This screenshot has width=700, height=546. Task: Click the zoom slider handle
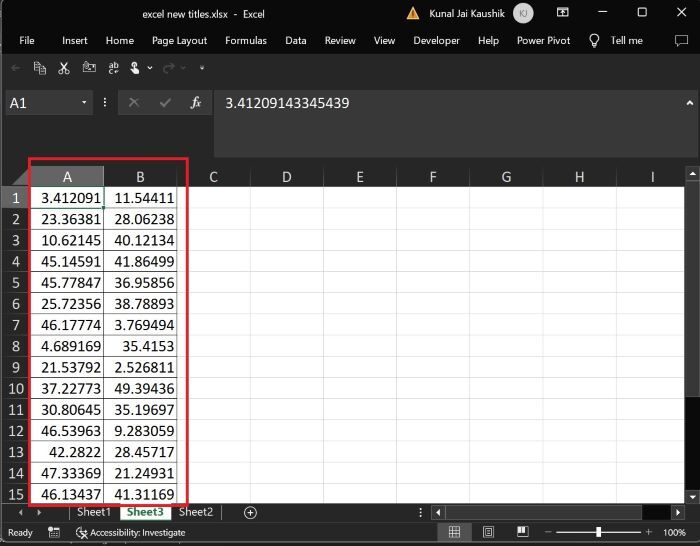tap(598, 532)
